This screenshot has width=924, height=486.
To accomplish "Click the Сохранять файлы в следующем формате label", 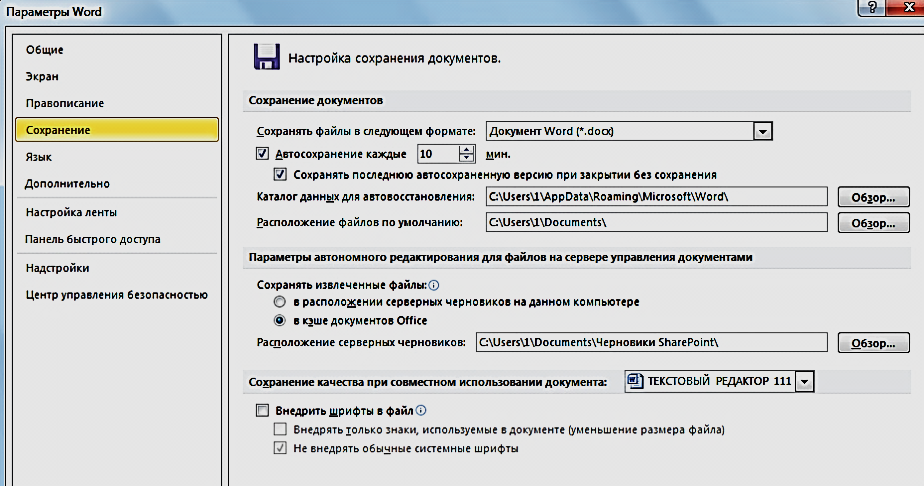I will click(366, 131).
